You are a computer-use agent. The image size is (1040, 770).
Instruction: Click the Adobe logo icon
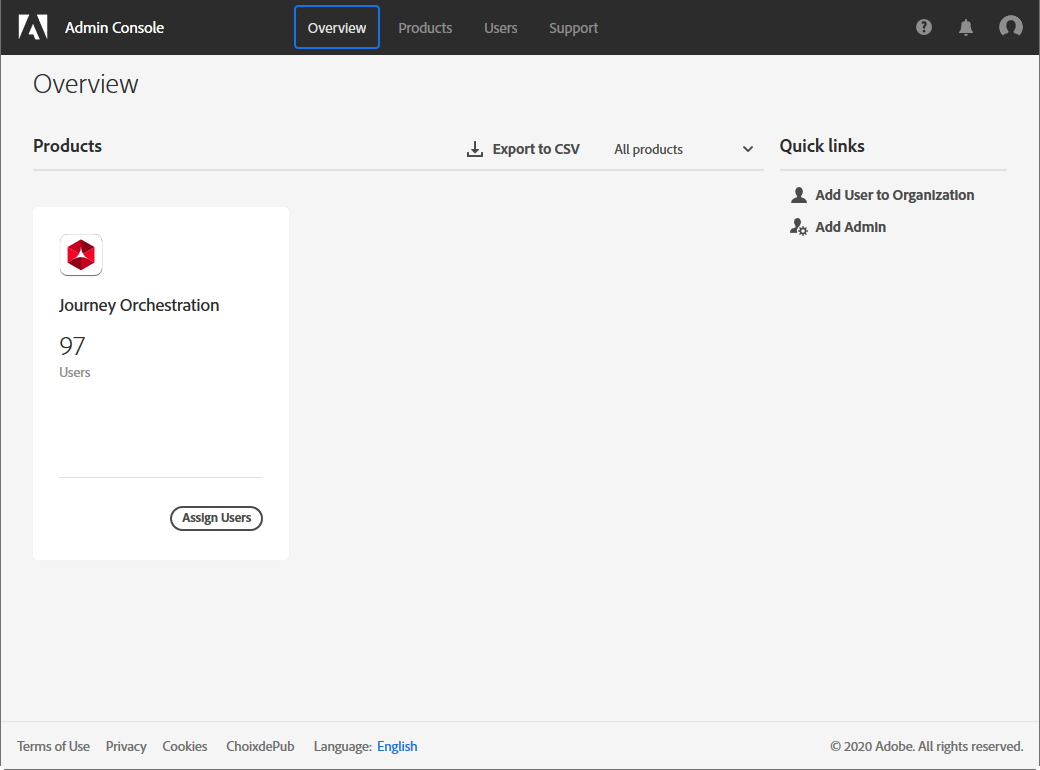pos(33,27)
